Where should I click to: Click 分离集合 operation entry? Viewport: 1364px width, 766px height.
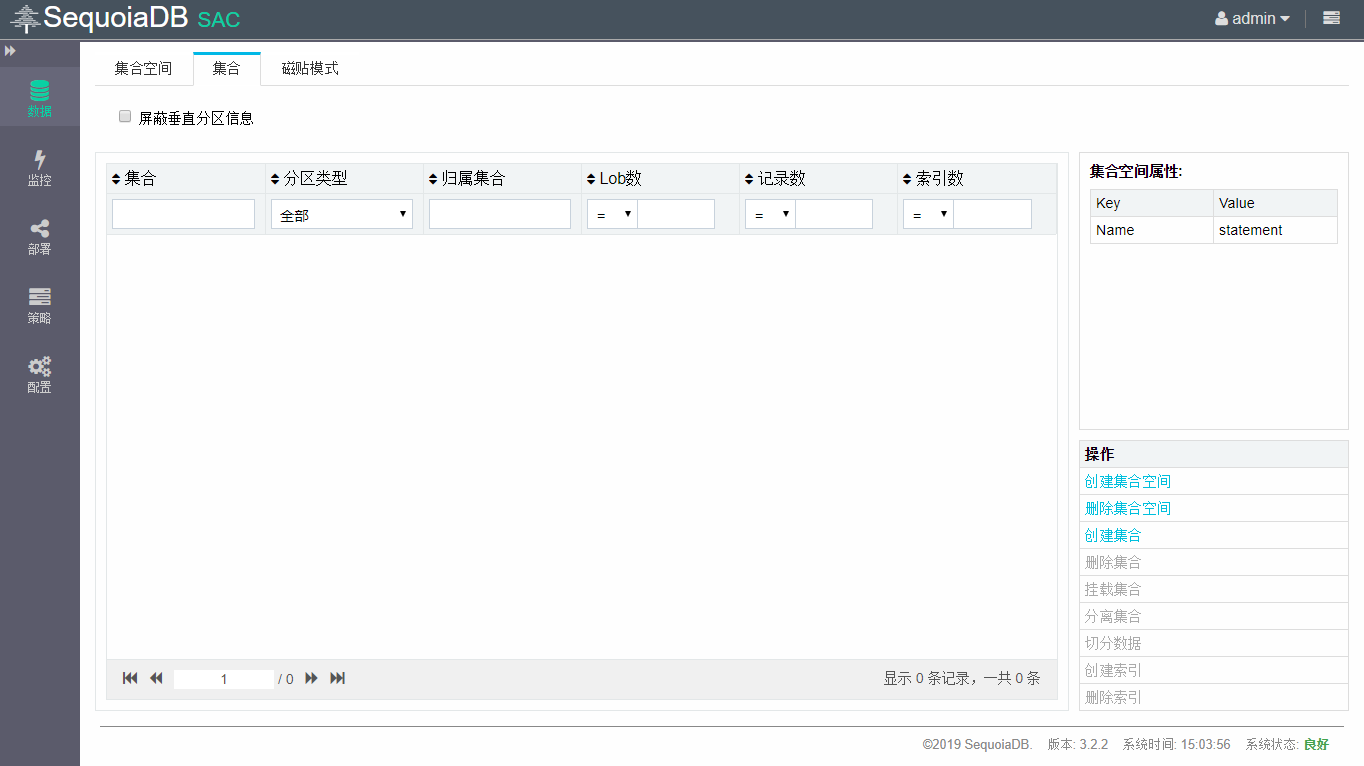[1113, 616]
